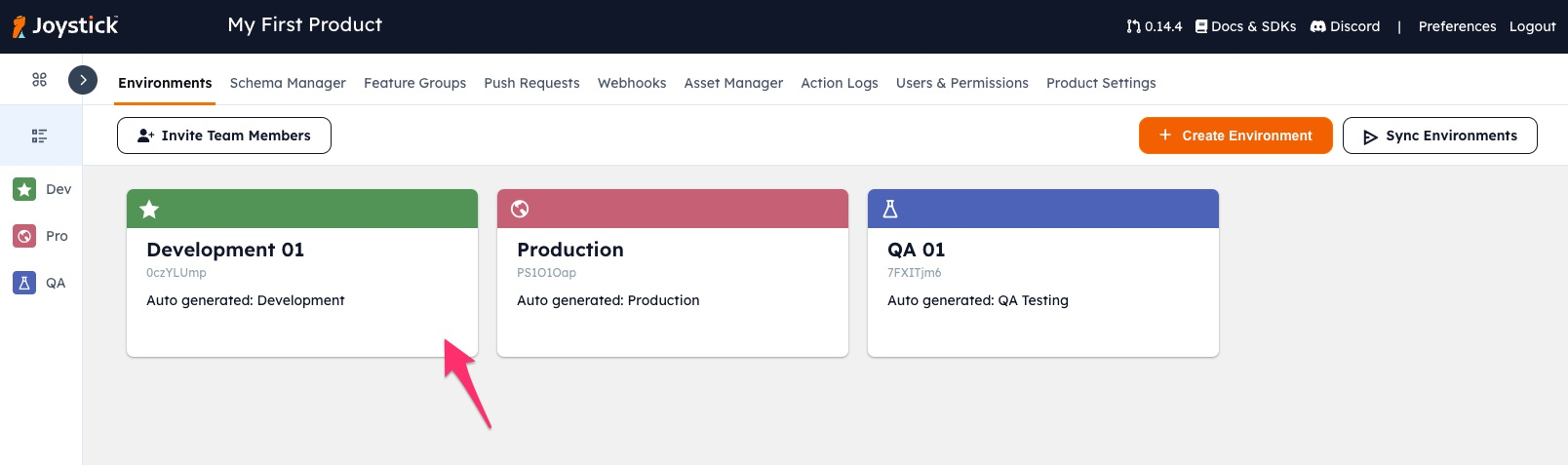Viewport: 1568px width, 465px height.
Task: Open the Discord link
Action: point(1345,26)
